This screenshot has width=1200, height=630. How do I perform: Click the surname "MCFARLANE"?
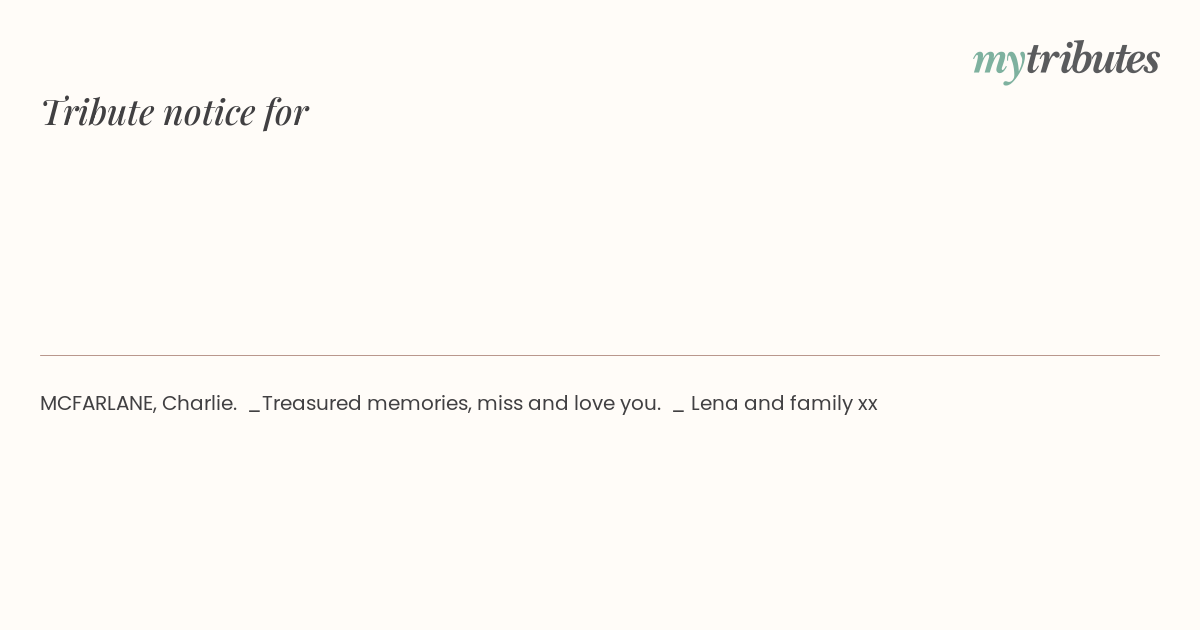click(98, 404)
